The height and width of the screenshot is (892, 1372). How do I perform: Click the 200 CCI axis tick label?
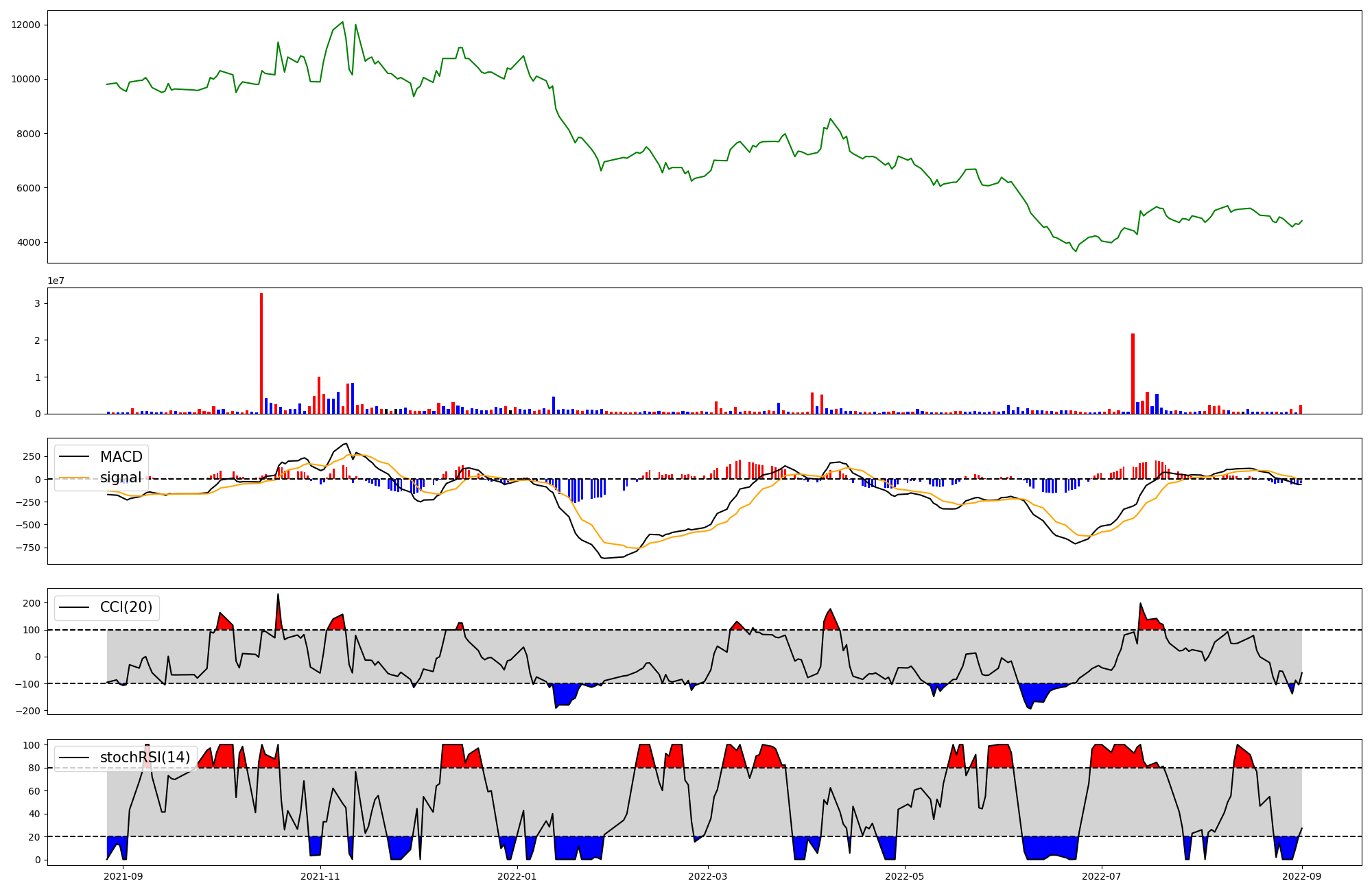(32, 603)
